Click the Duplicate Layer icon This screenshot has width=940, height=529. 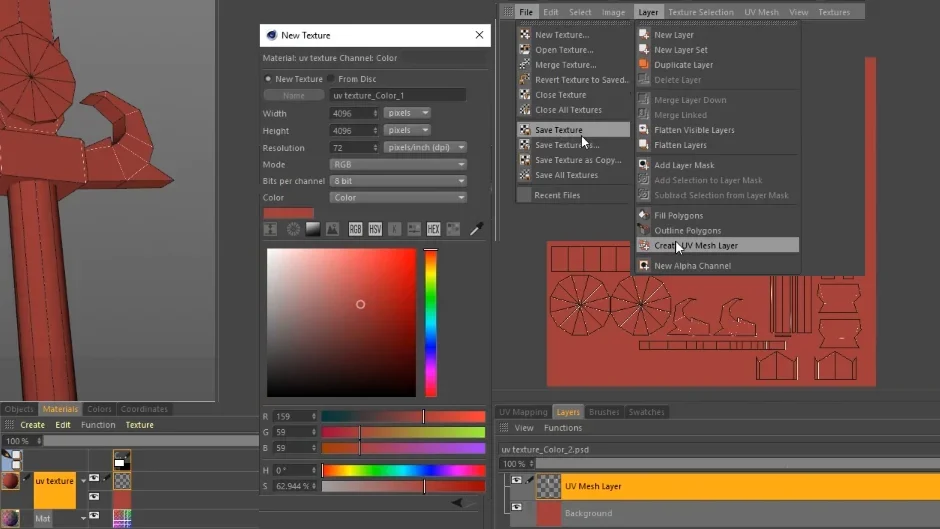(644, 64)
